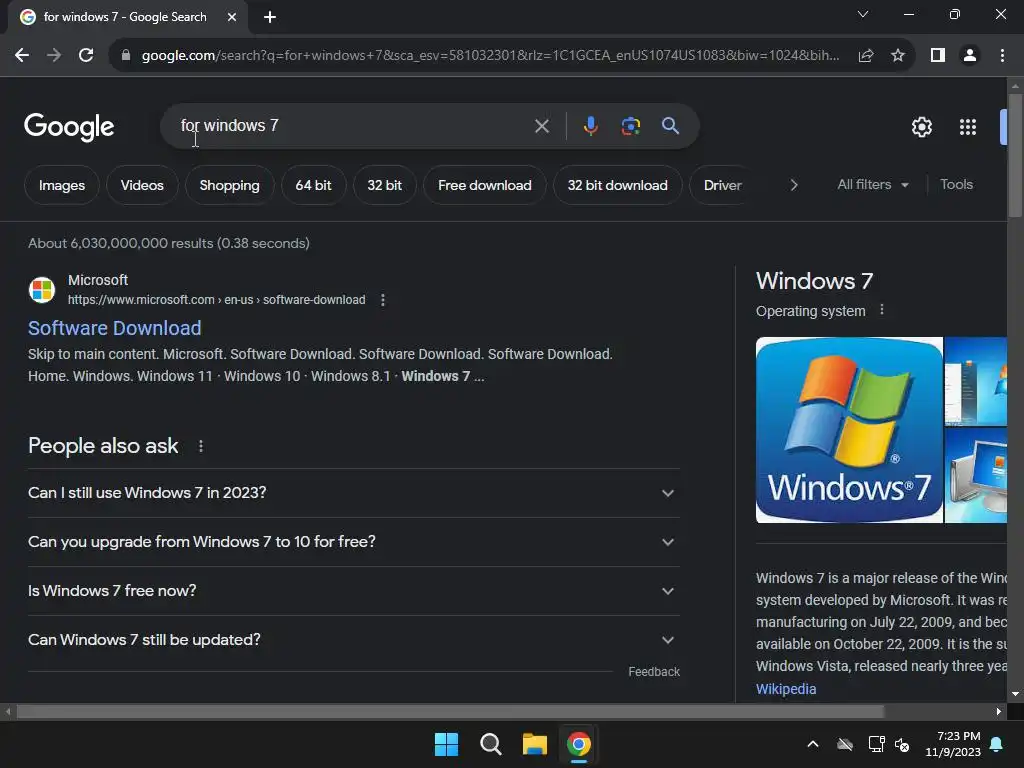Viewport: 1024px width, 768px height.
Task: Open Google quick settings gear
Action: point(921,127)
